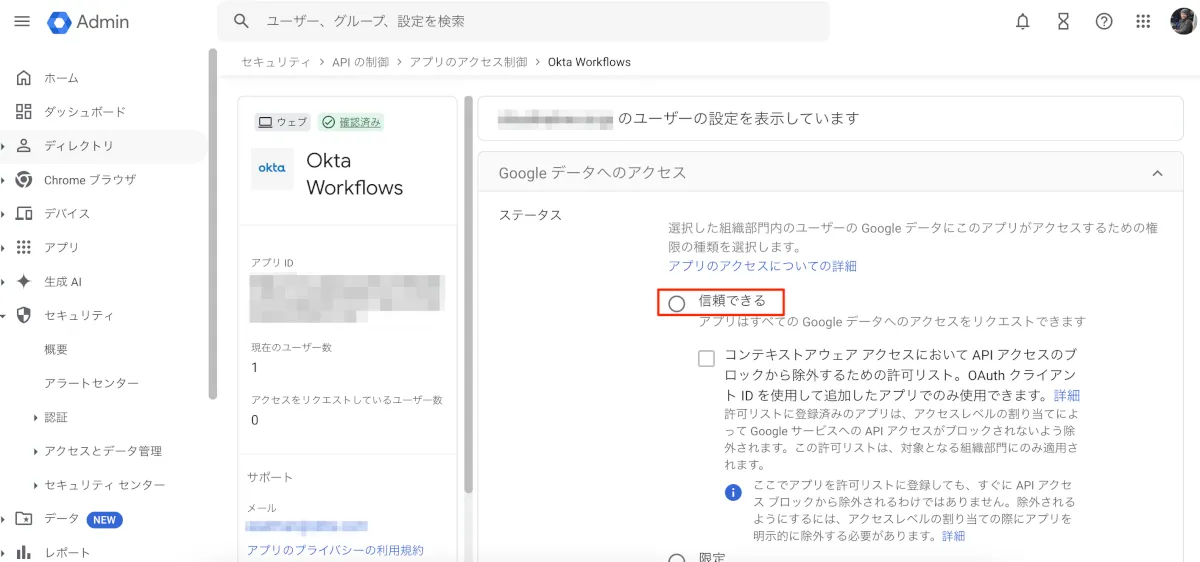Open アラートセンター under セキュリティ
Screen dimensions: 1200x562
click(x=91, y=383)
